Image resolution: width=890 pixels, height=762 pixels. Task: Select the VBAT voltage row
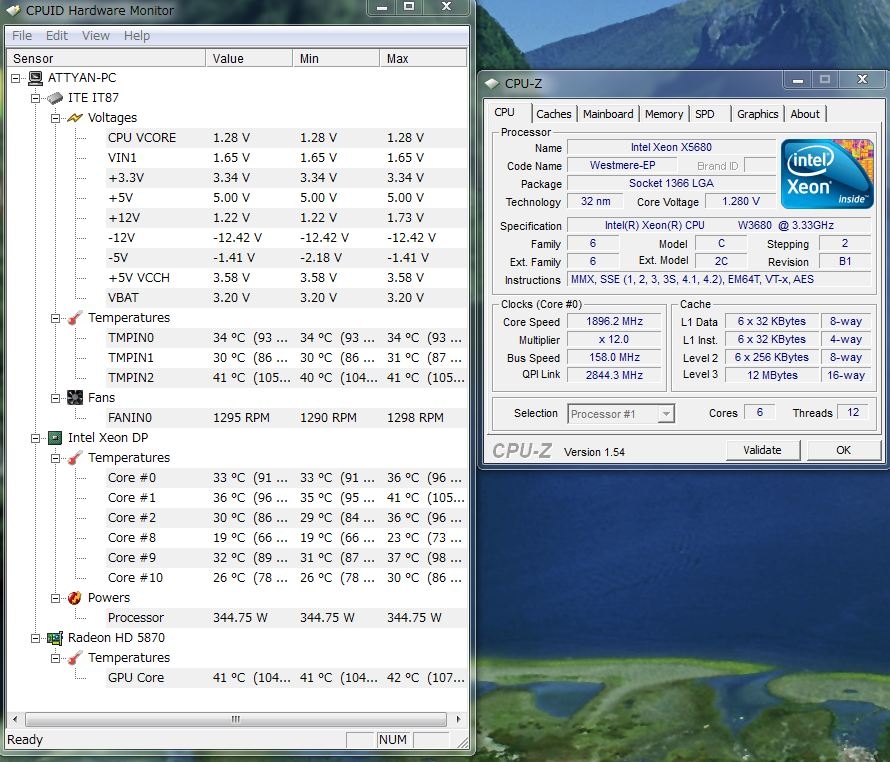click(286, 298)
